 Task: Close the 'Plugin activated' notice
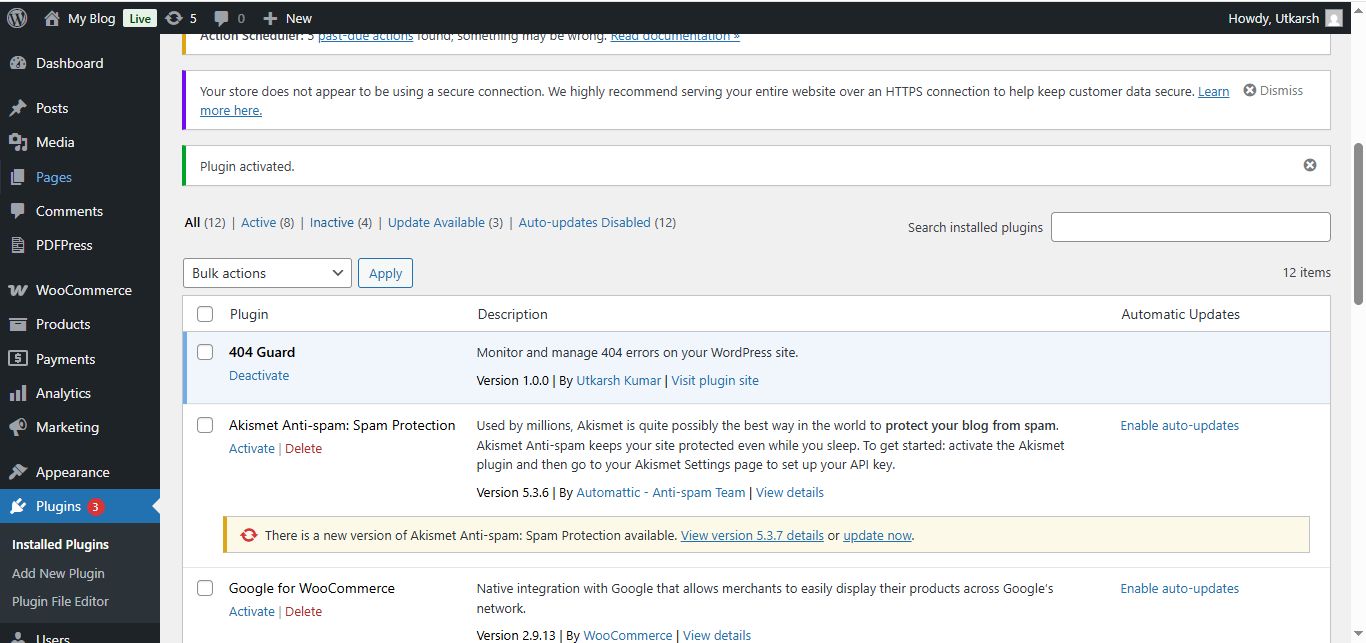coord(1309,165)
